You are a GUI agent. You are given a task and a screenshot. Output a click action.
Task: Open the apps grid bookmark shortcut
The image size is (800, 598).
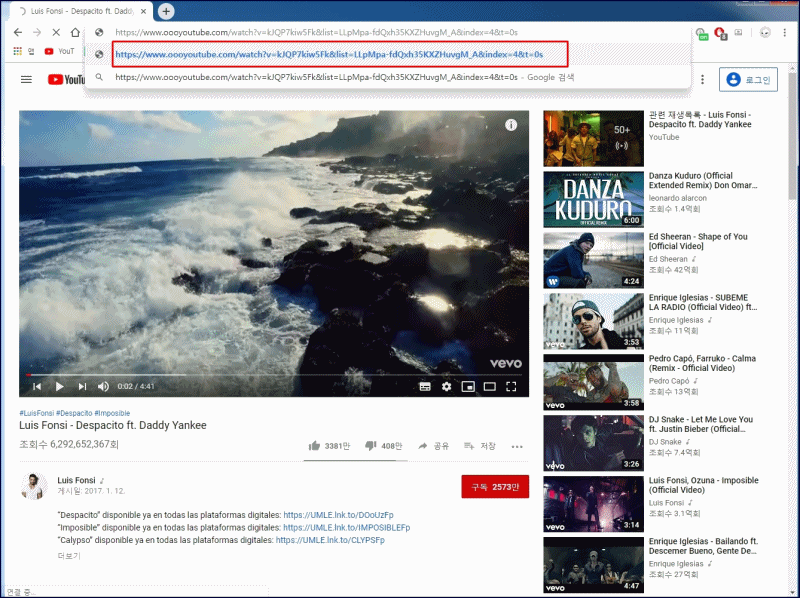pyautogui.click(x=17, y=51)
